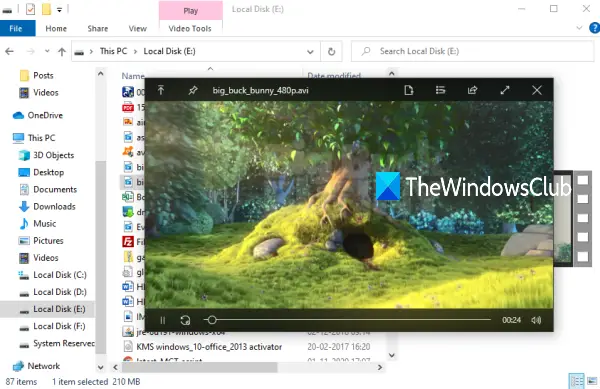
Task: Open Music in navigation pane
Action: (44, 223)
